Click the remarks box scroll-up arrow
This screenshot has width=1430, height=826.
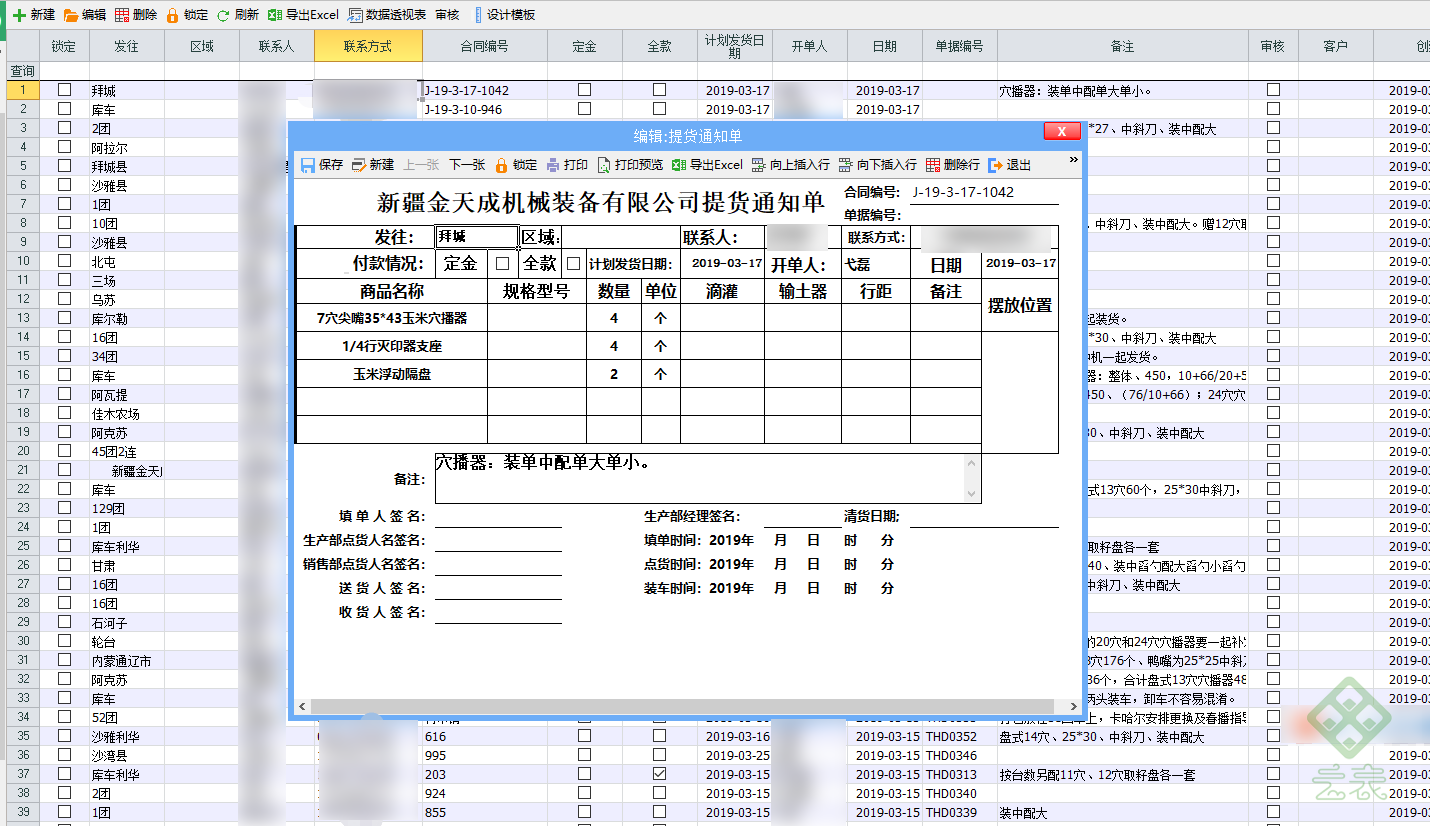point(971,462)
